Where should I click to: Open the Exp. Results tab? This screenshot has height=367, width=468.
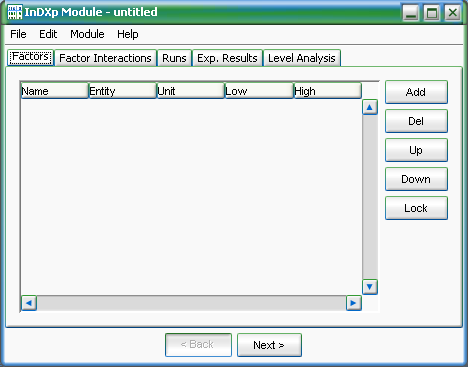(227, 58)
